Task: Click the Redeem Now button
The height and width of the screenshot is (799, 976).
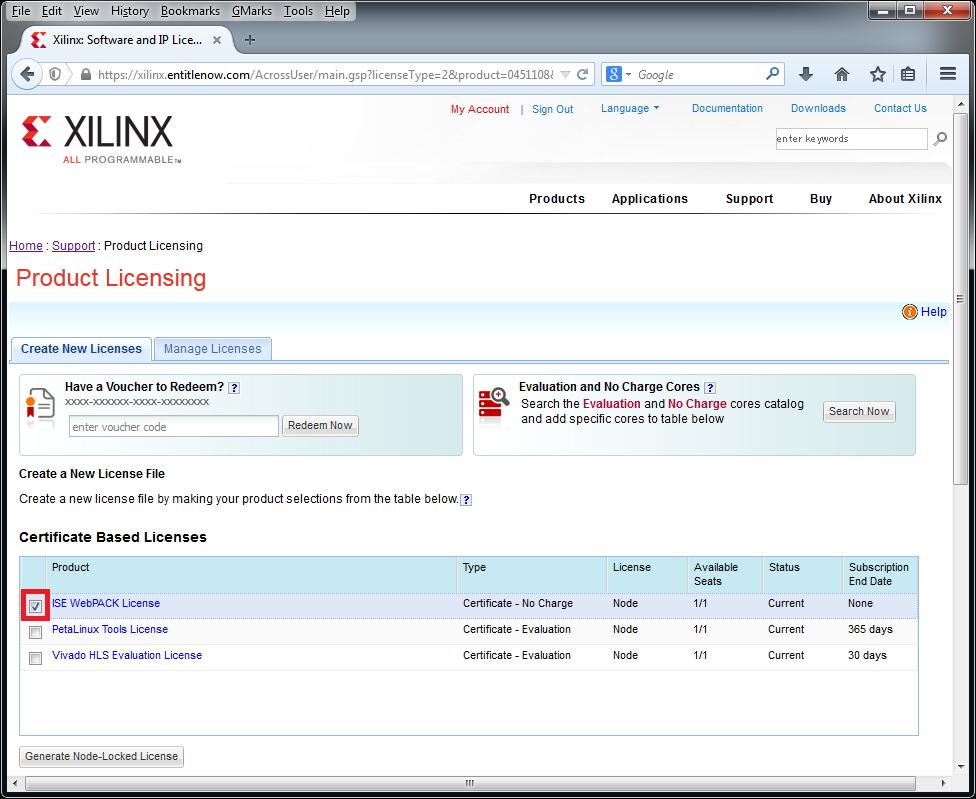Action: pos(320,426)
